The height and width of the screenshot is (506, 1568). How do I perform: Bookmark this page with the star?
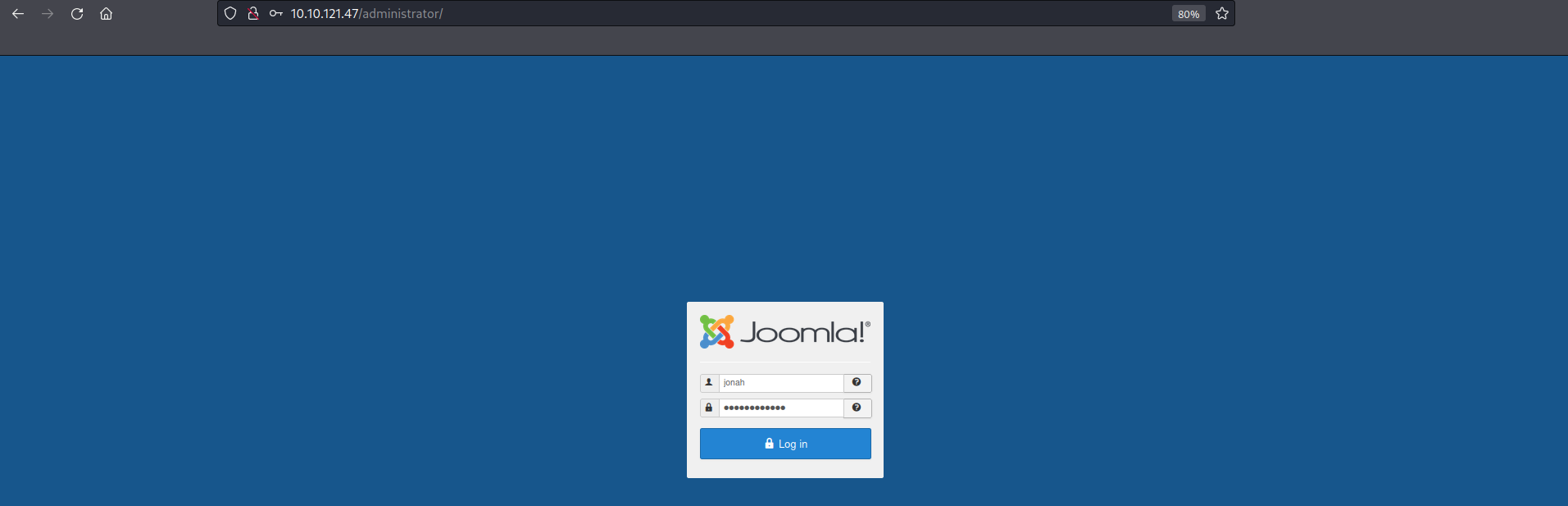click(1222, 13)
